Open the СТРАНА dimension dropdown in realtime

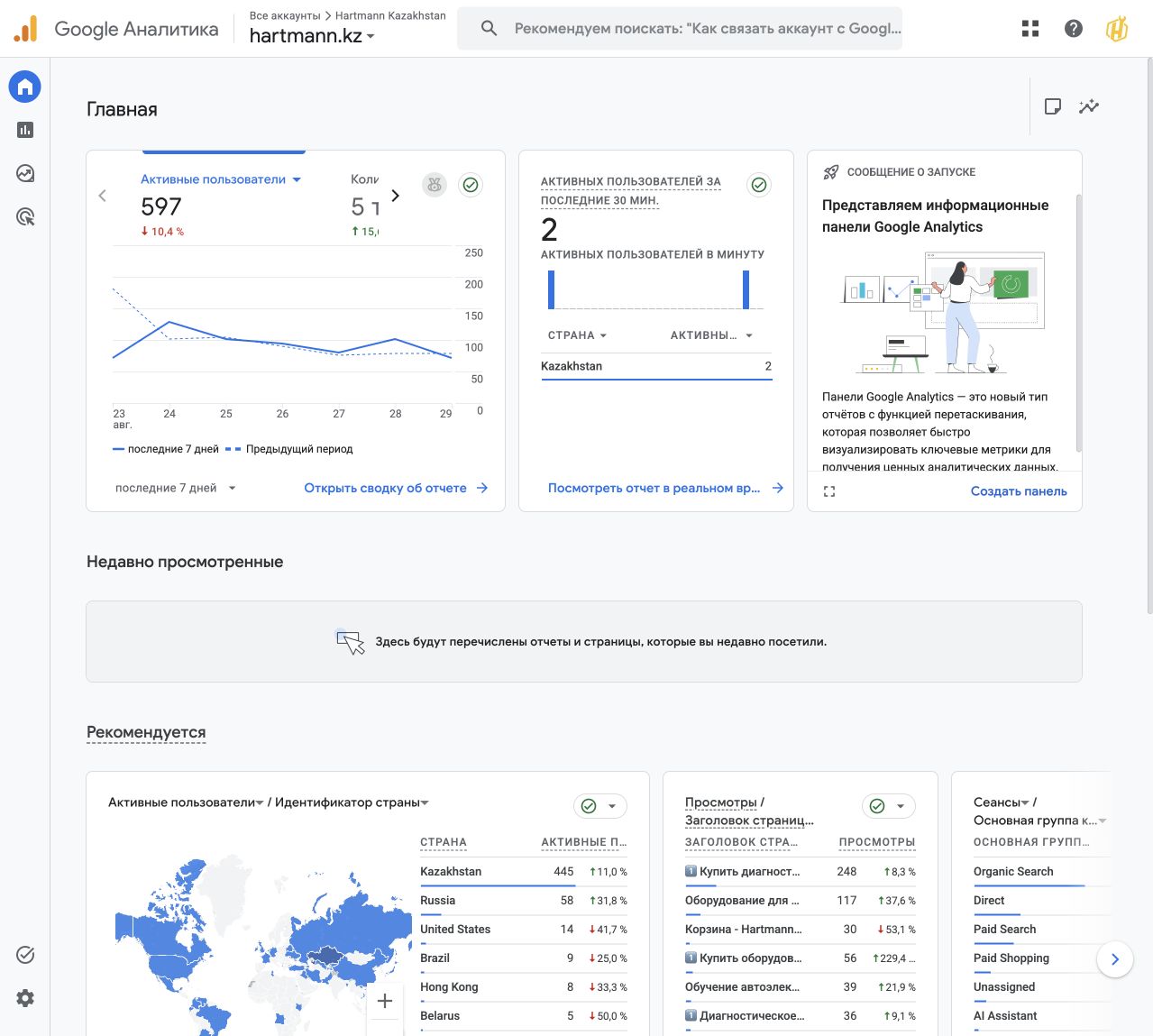pos(578,335)
